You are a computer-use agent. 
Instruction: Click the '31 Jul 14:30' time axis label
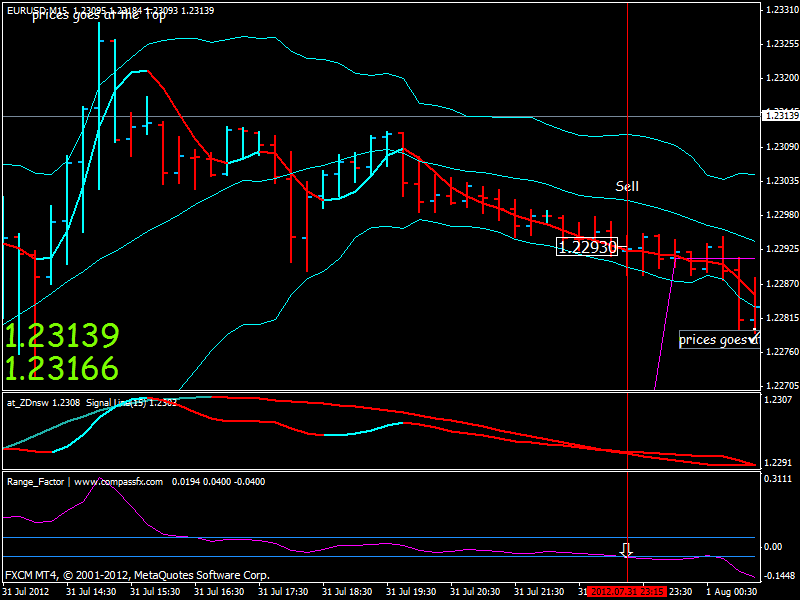(x=91, y=592)
